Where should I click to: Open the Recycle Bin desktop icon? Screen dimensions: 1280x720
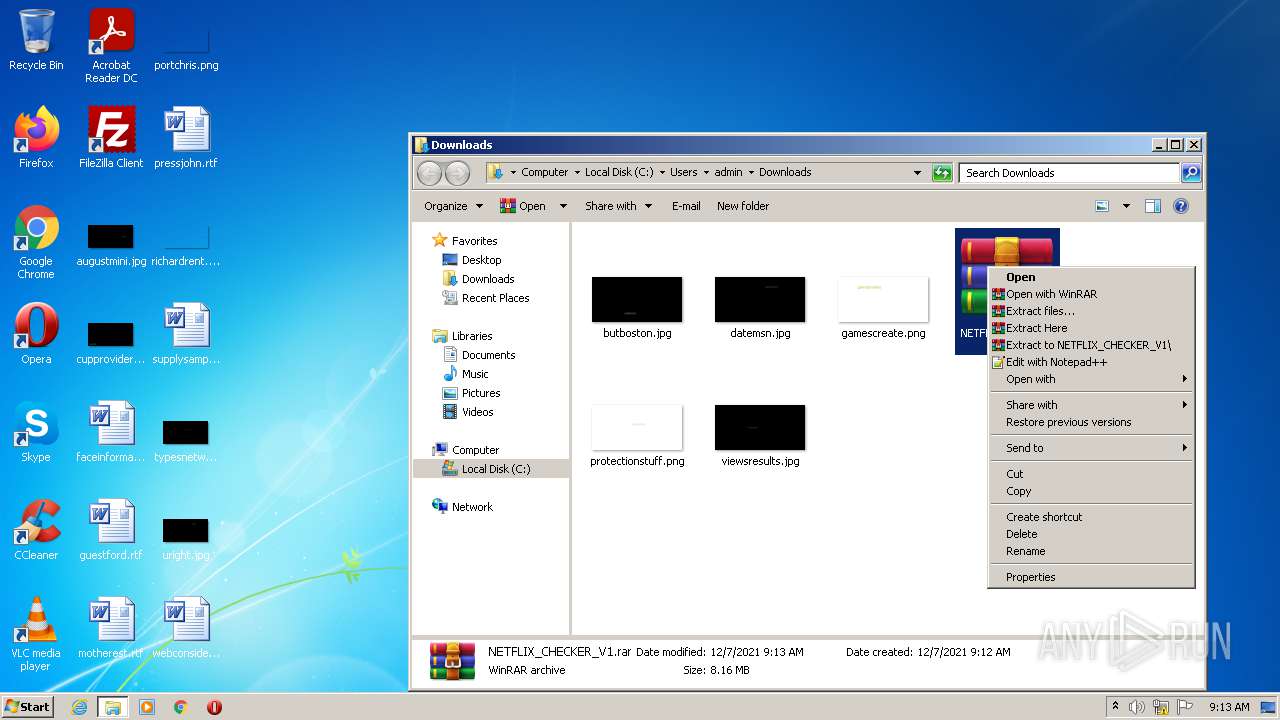[x=36, y=40]
